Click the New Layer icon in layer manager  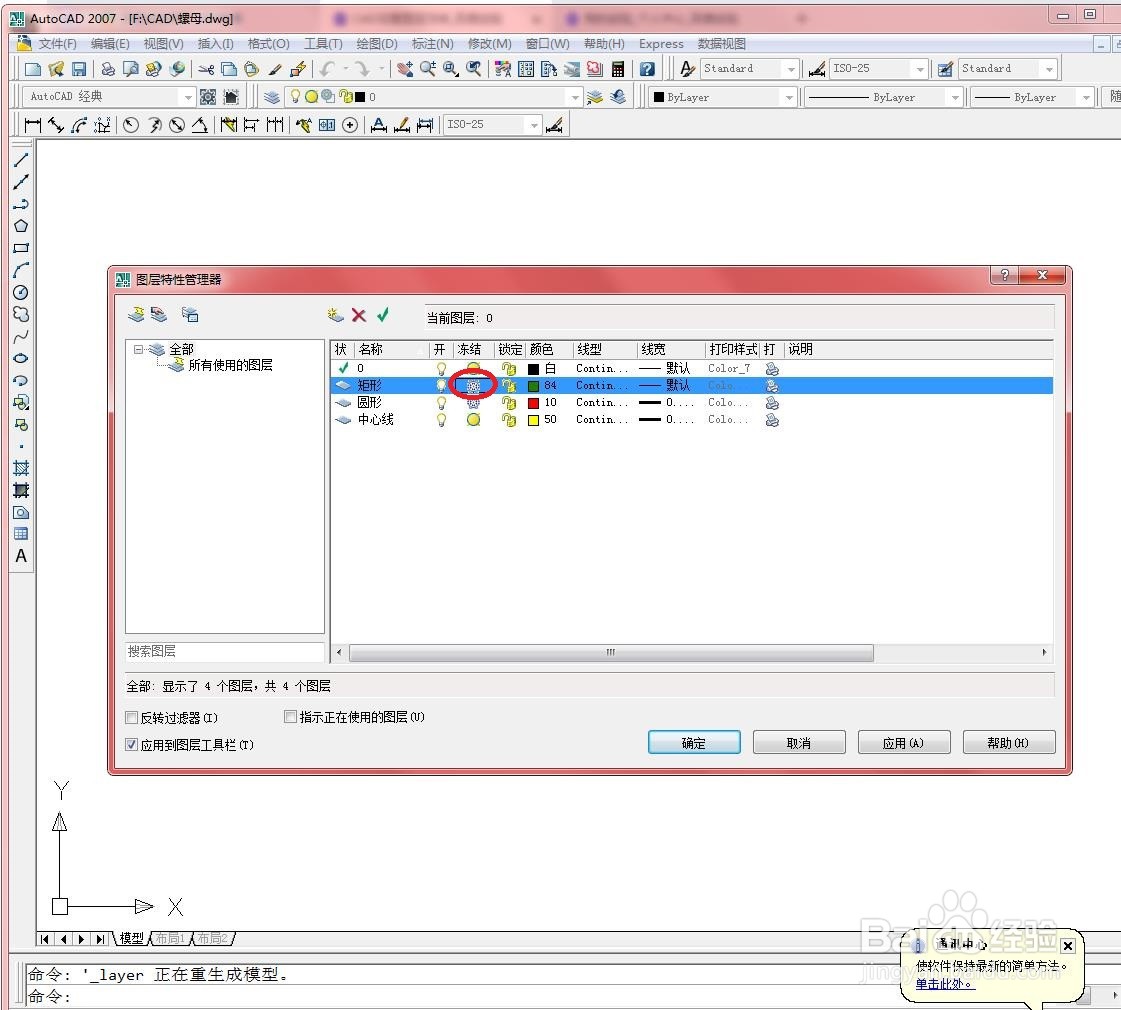[x=335, y=315]
